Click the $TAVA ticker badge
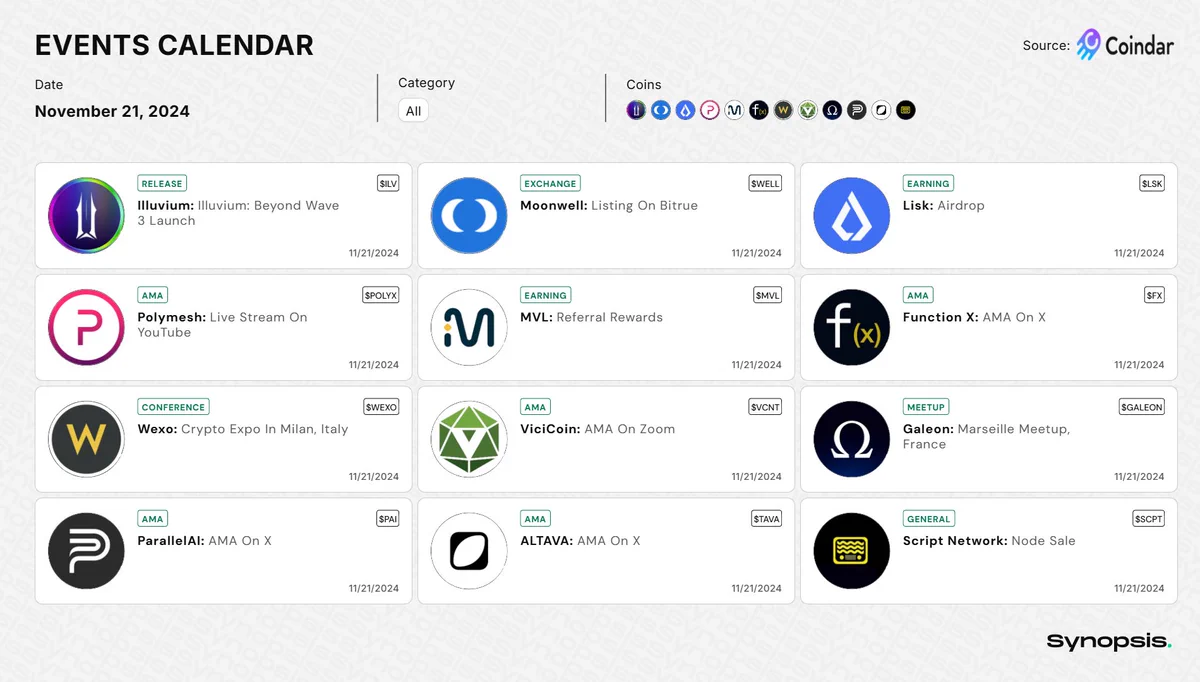 pos(766,519)
